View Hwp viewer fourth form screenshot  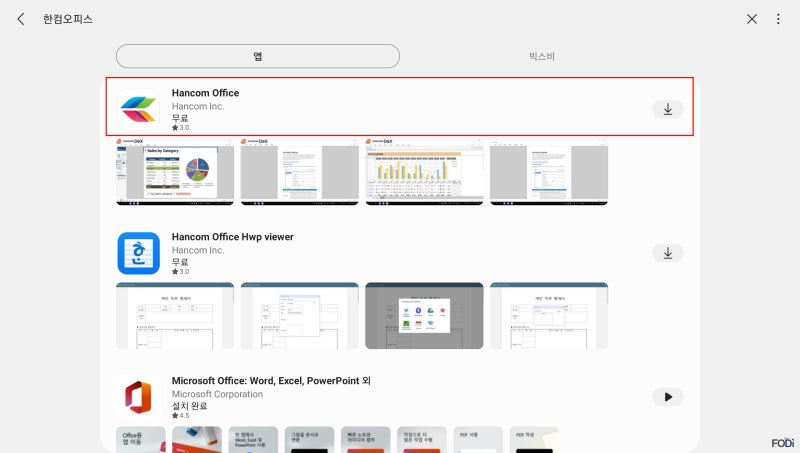pos(548,316)
